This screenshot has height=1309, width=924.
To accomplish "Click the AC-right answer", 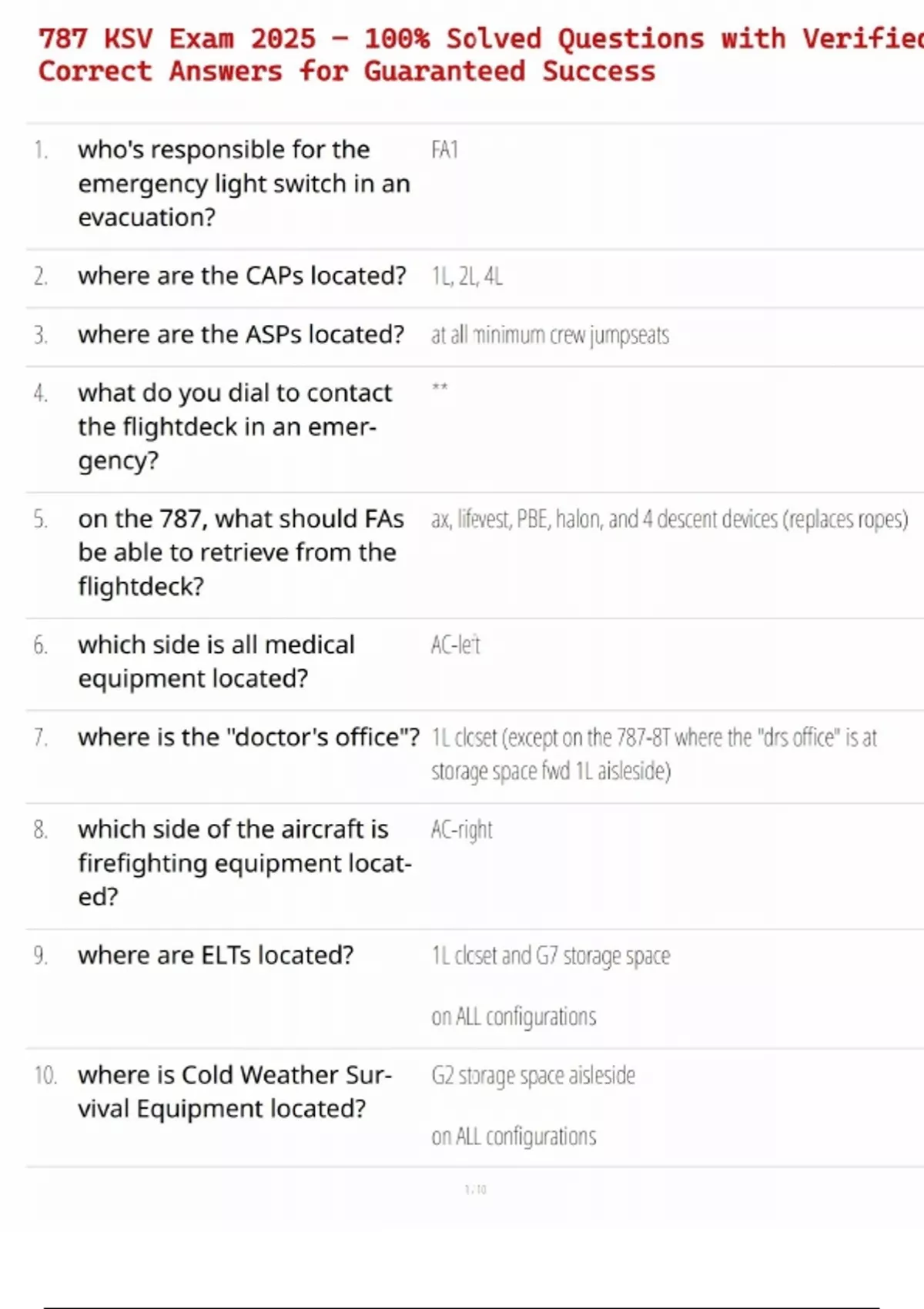I will tap(461, 829).
